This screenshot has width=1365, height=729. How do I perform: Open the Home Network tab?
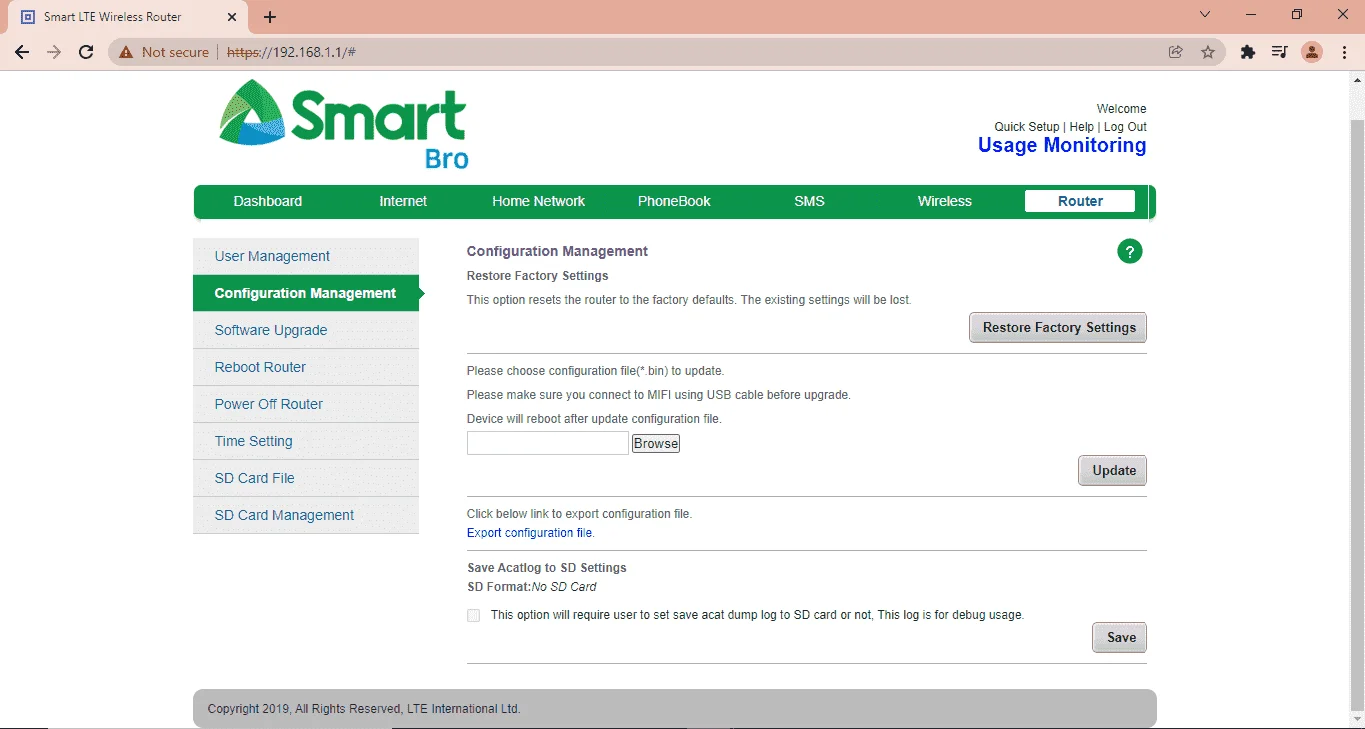[x=539, y=201]
